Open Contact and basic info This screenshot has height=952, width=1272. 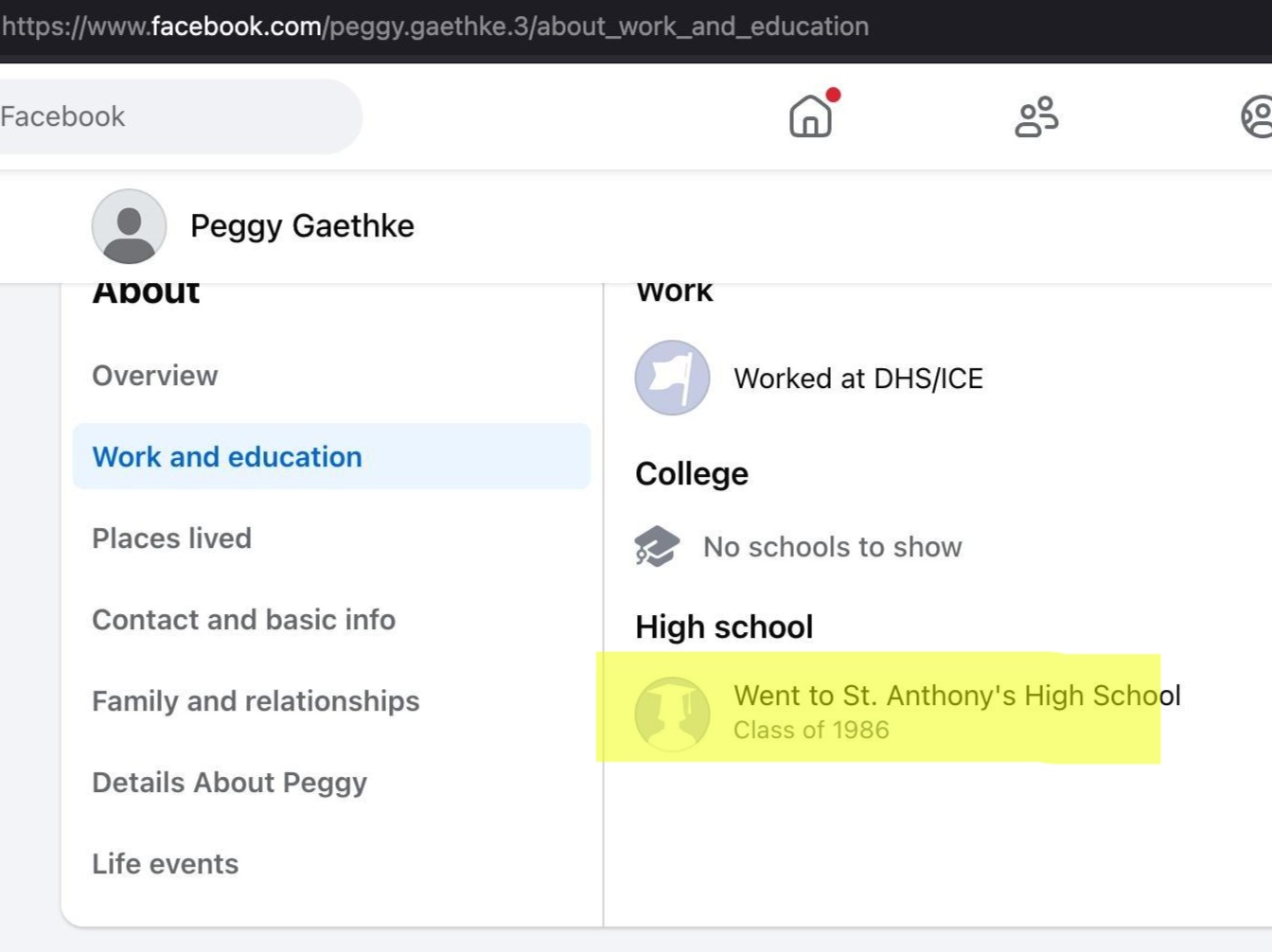point(244,620)
